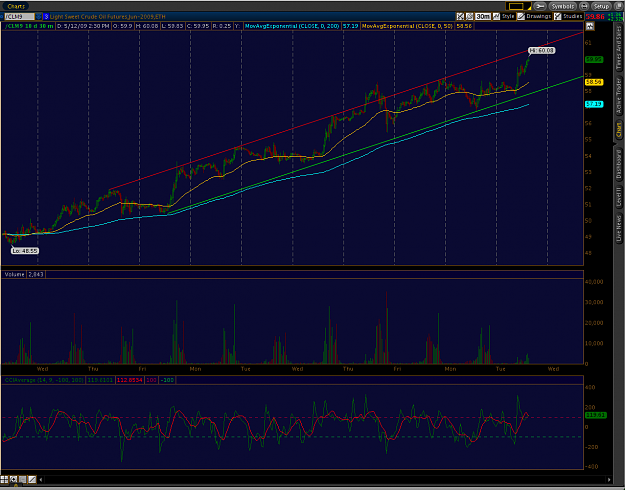This screenshot has width=625, height=490.
Task: Open the Charts tab
Action: coord(16,6)
